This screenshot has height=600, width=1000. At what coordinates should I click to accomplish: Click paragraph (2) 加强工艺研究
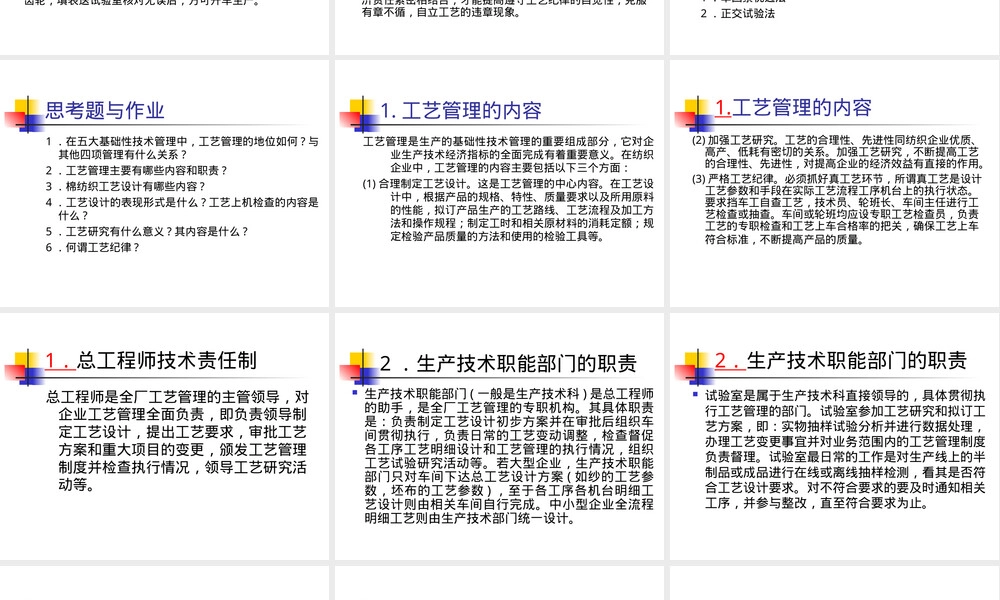pyautogui.click(x=837, y=151)
